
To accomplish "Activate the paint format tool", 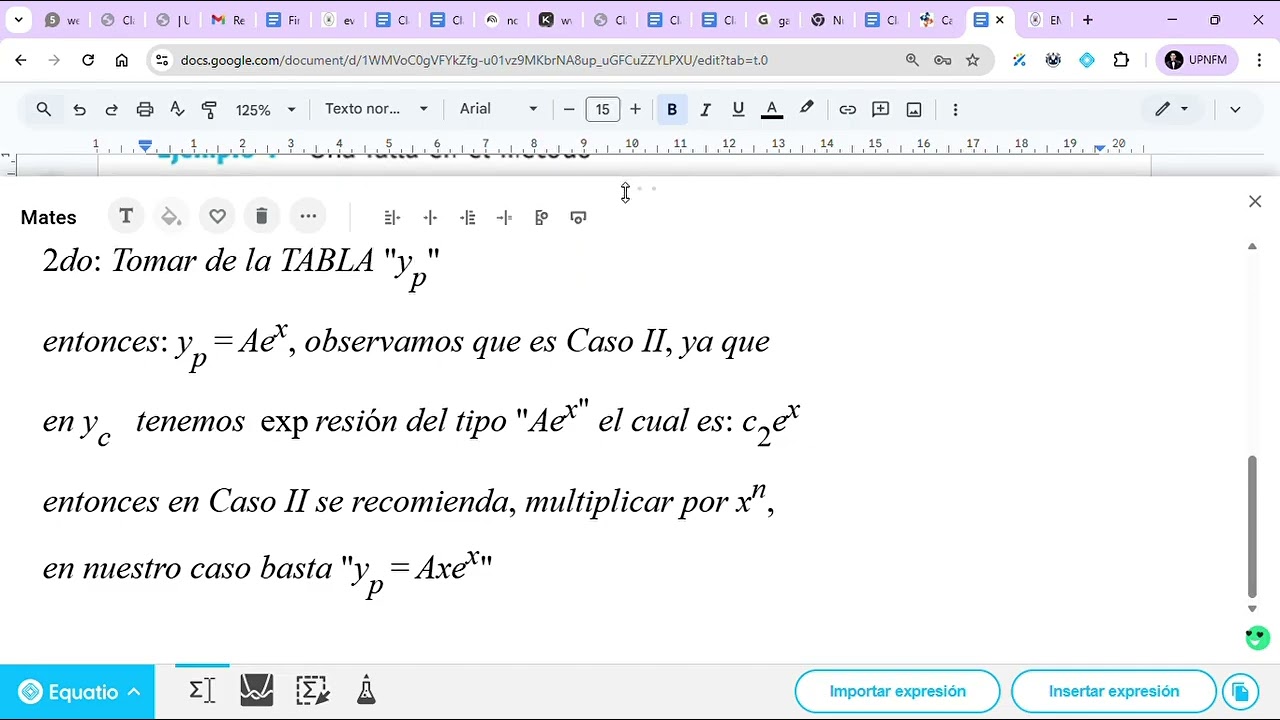I will (x=209, y=109).
